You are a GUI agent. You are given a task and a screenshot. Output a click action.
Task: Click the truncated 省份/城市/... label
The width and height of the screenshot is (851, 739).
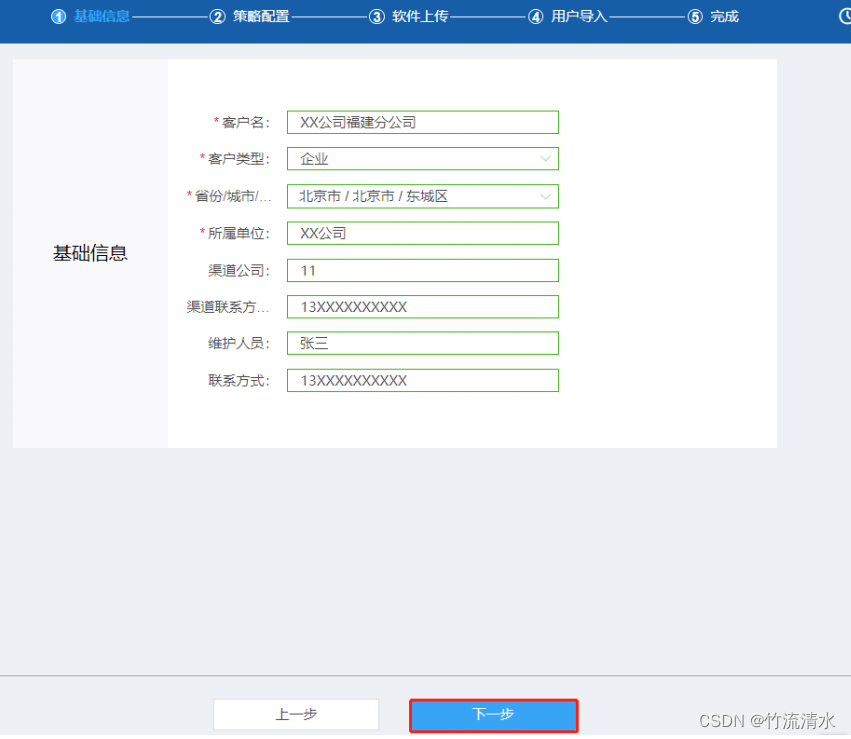click(x=232, y=196)
